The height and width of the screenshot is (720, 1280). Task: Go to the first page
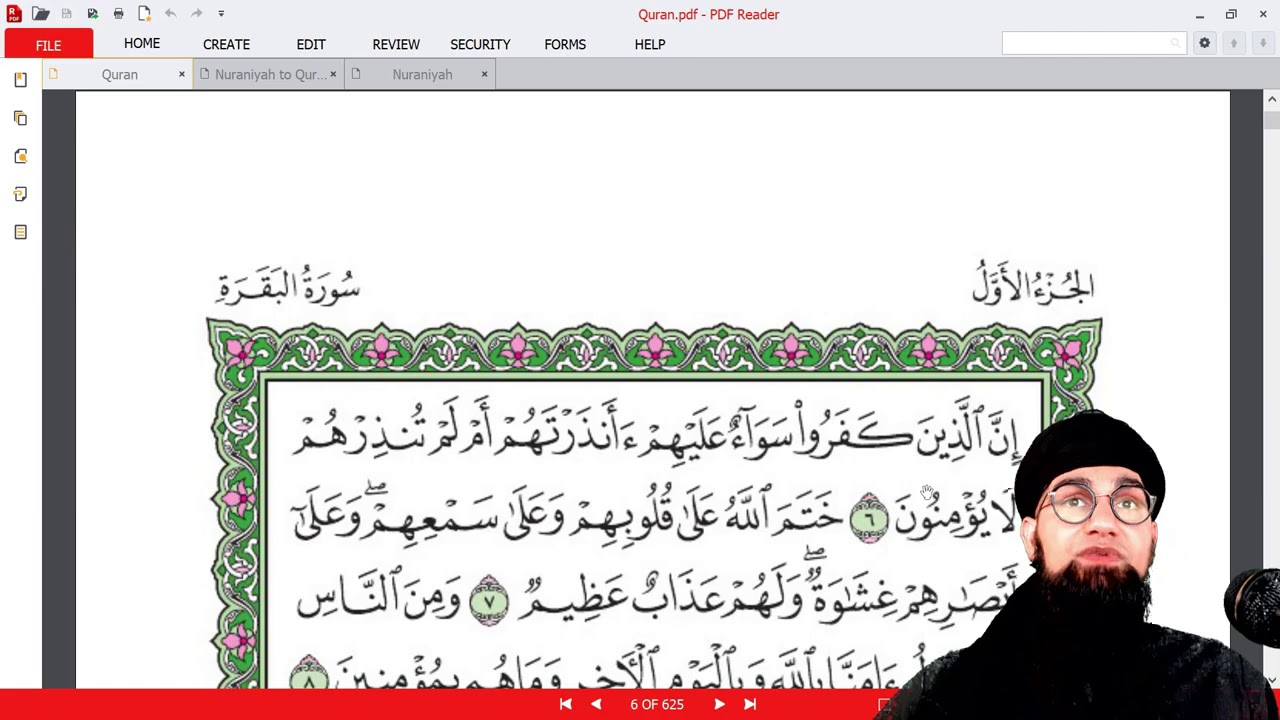565,704
